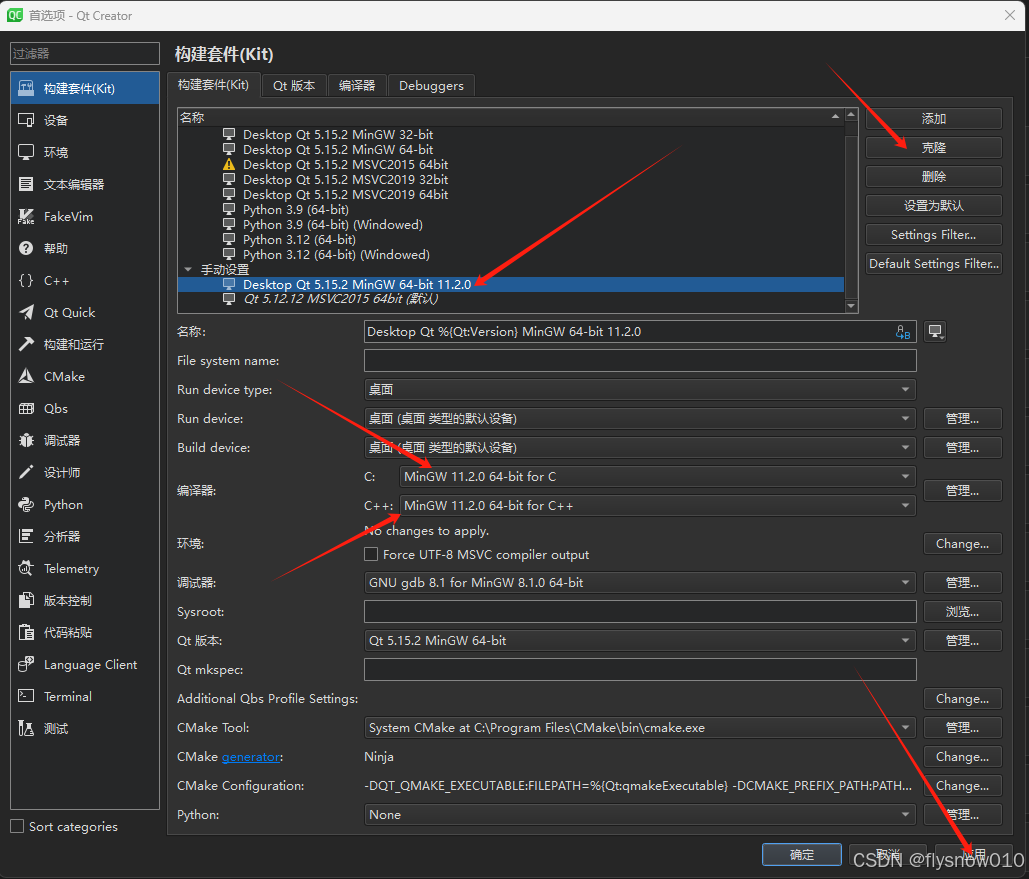This screenshot has width=1029, height=879.
Task: Click the 克隆 button
Action: point(933,147)
